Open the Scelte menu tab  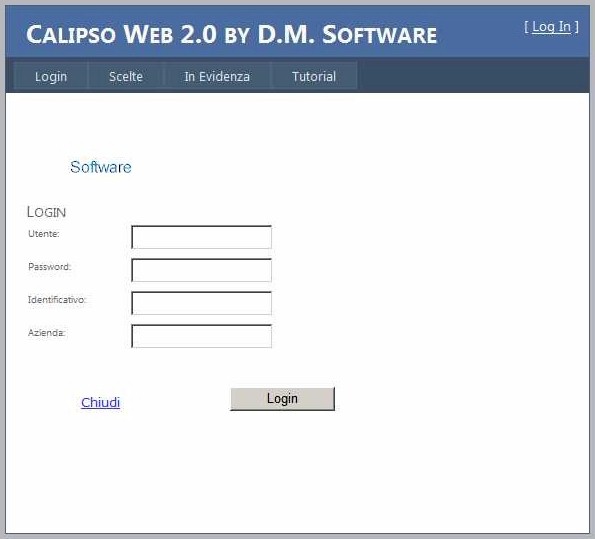[126, 76]
